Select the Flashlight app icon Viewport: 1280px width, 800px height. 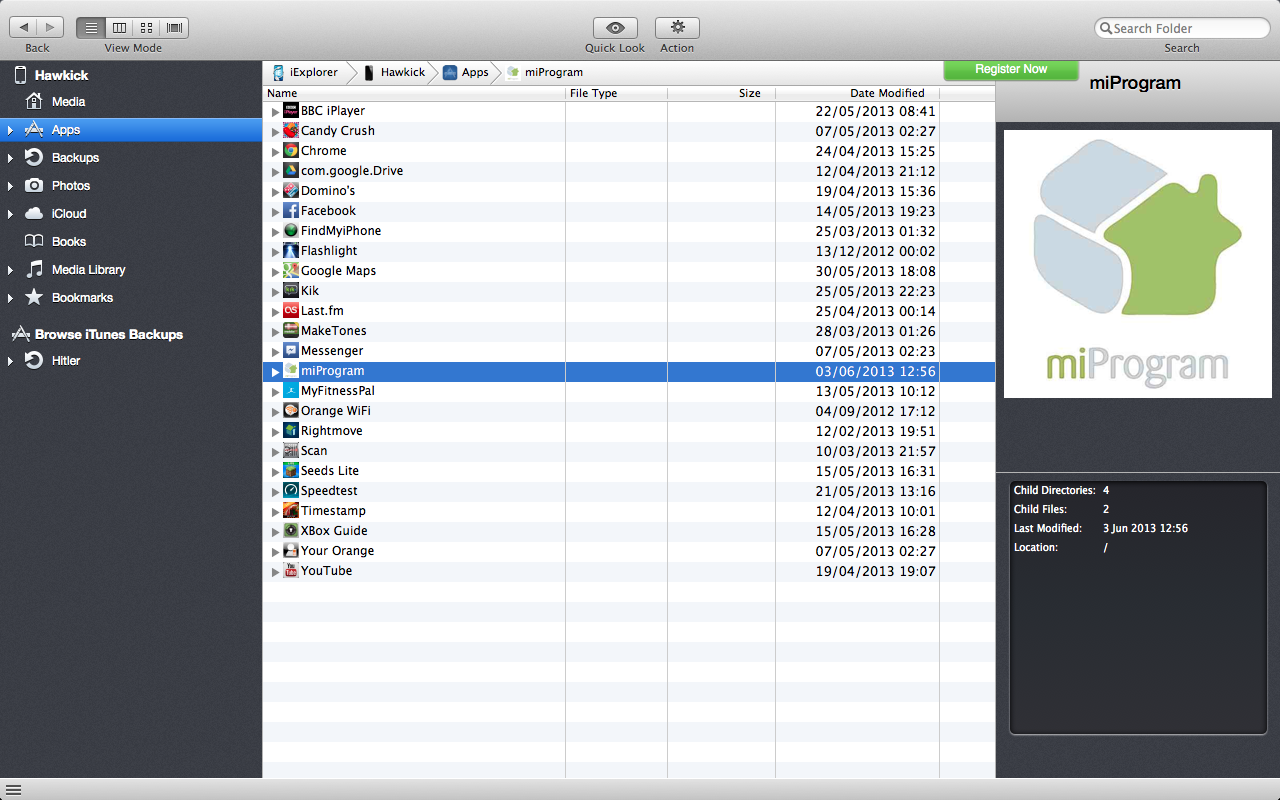pyautogui.click(x=291, y=251)
